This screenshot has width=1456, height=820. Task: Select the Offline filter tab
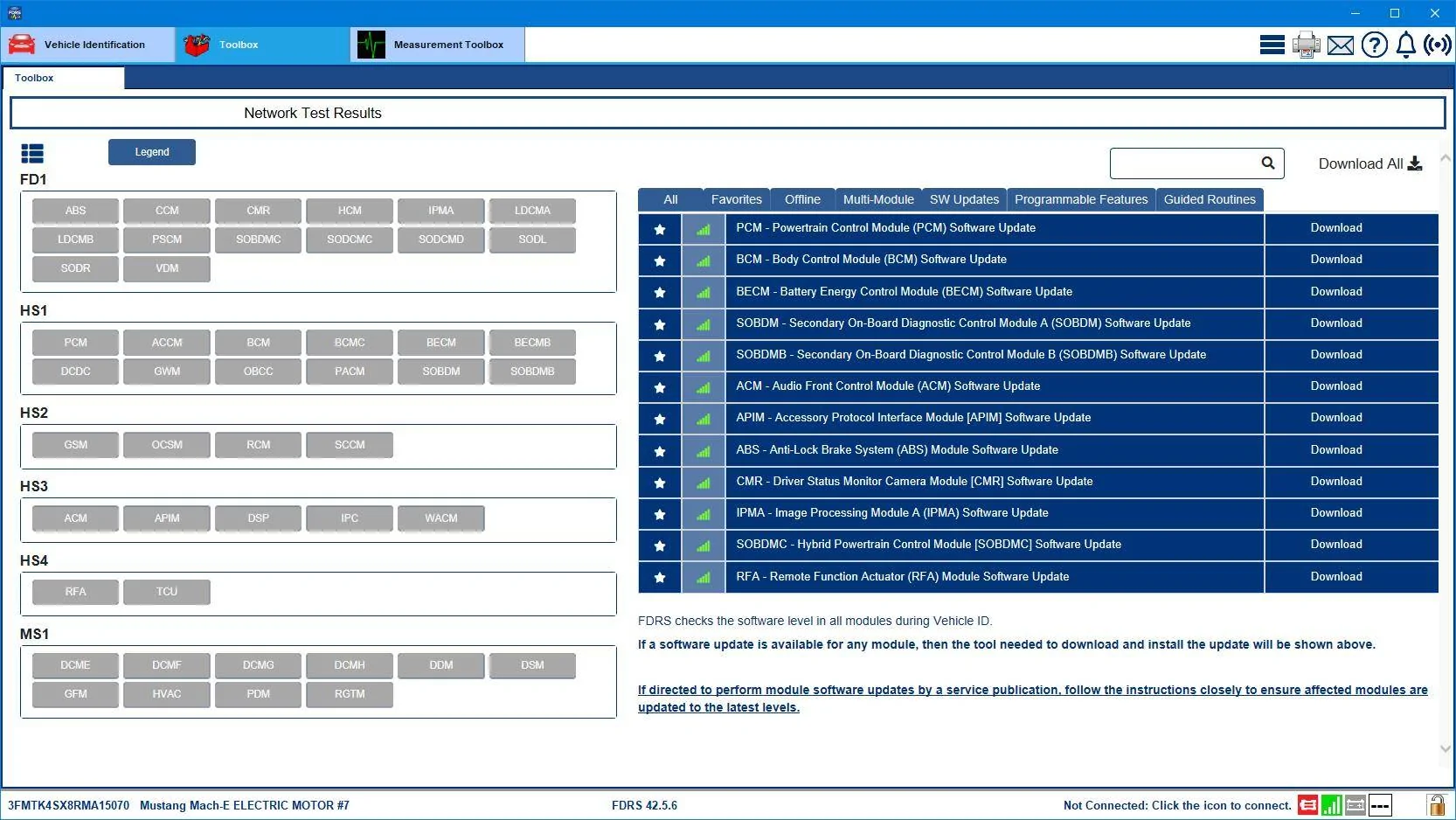[x=802, y=199]
